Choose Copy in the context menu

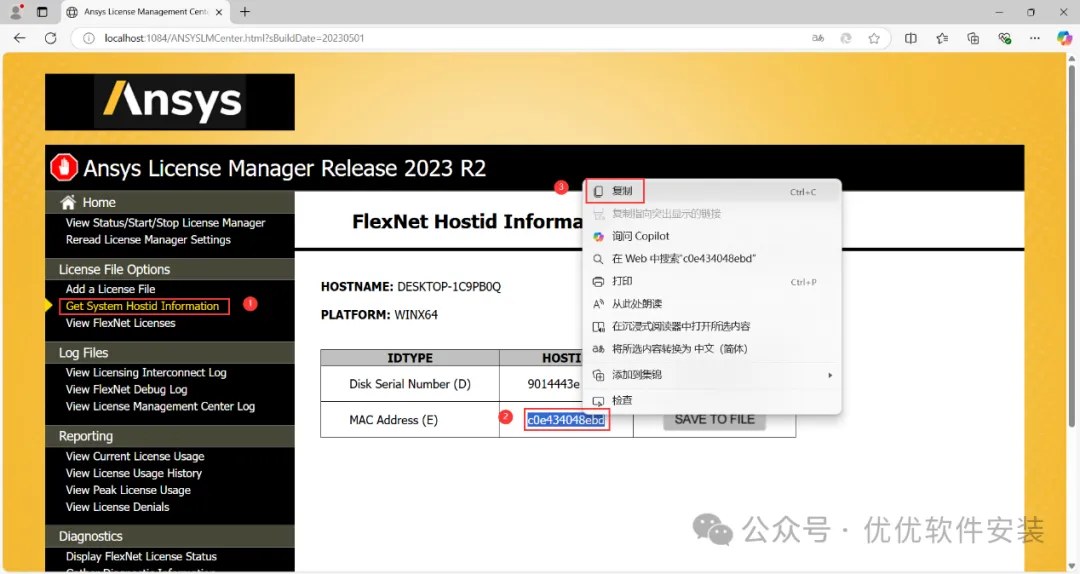tap(712, 192)
